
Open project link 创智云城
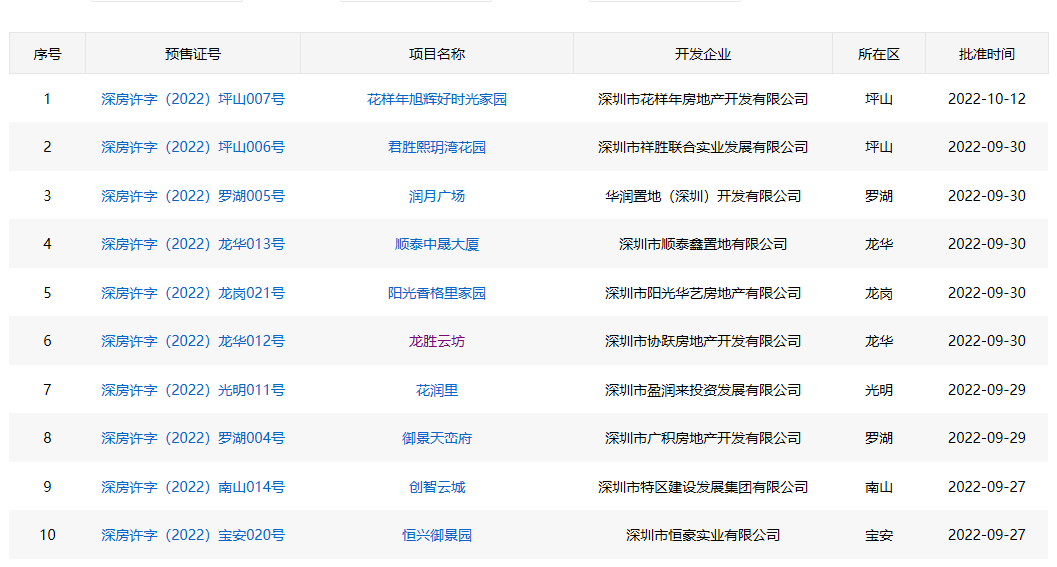[437, 487]
